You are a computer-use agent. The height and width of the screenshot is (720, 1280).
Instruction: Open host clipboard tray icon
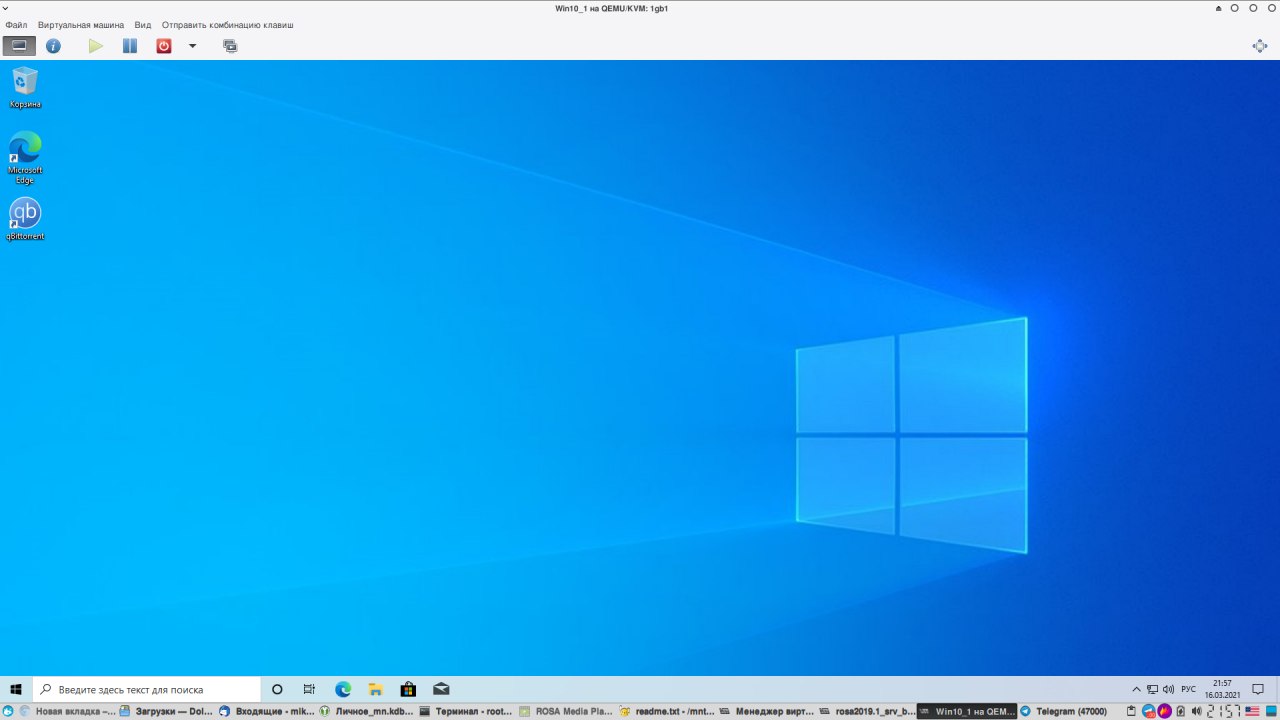coord(1131,711)
